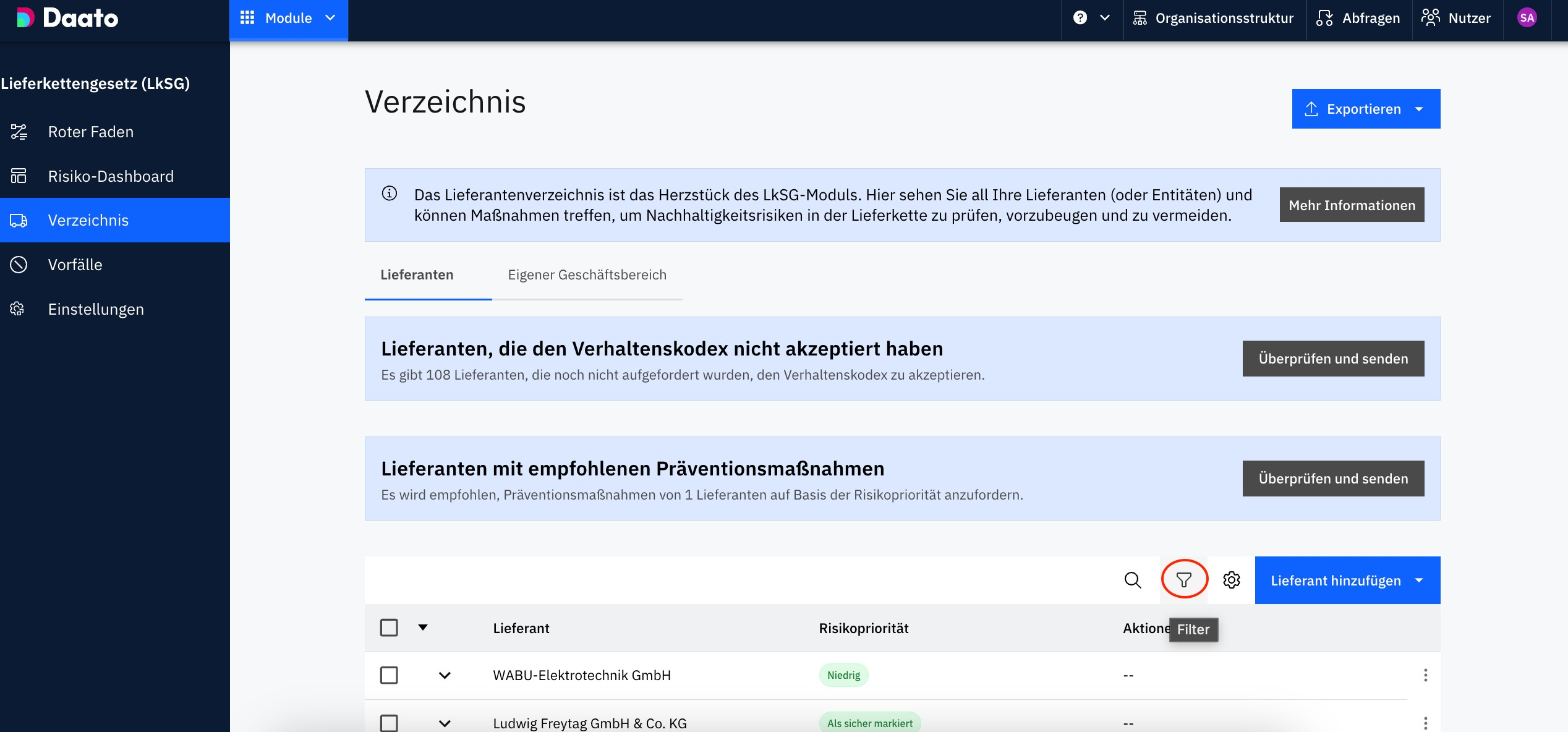Click the Mehr Informationen button
This screenshot has width=1568, height=732.
[x=1352, y=205]
